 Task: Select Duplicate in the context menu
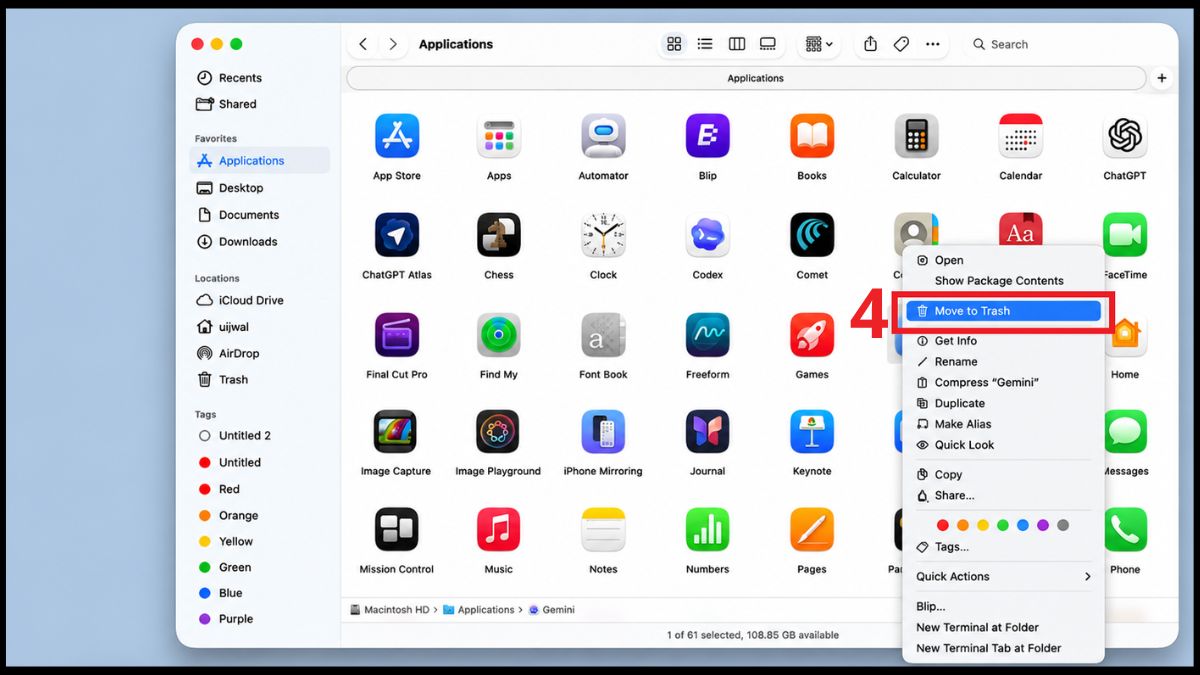click(1004, 403)
